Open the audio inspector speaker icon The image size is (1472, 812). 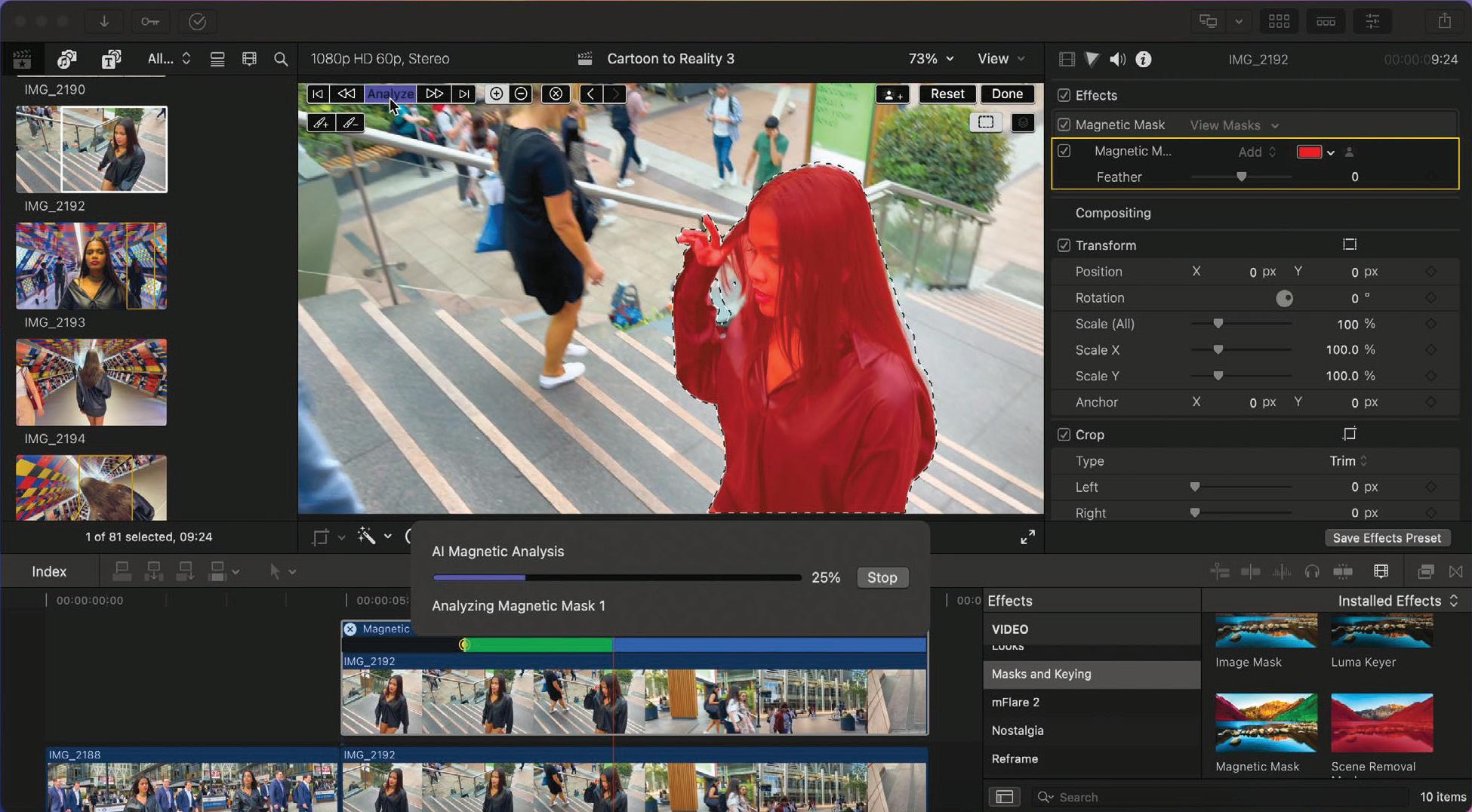pos(1117,60)
